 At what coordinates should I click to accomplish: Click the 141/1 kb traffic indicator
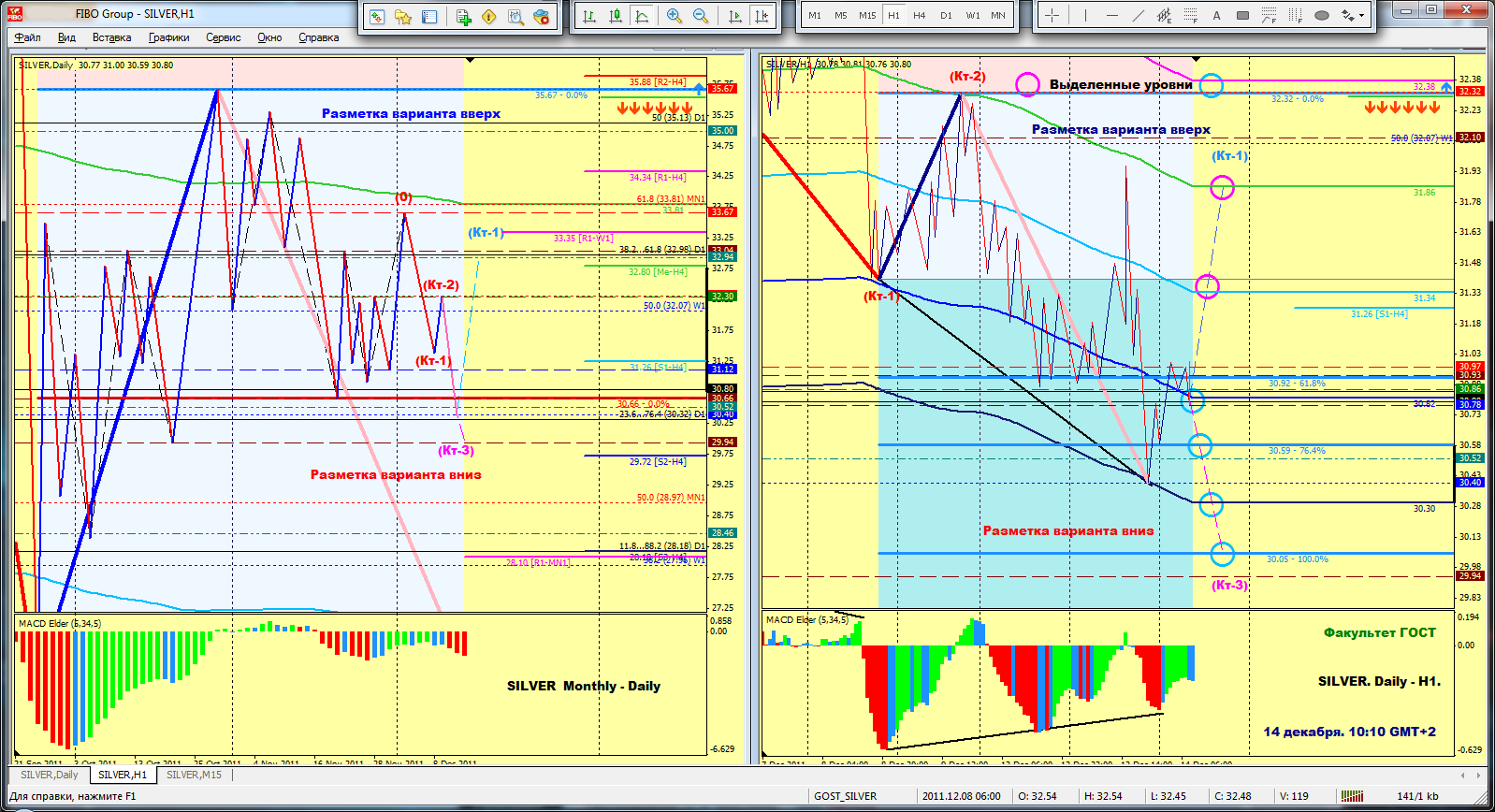1417,796
